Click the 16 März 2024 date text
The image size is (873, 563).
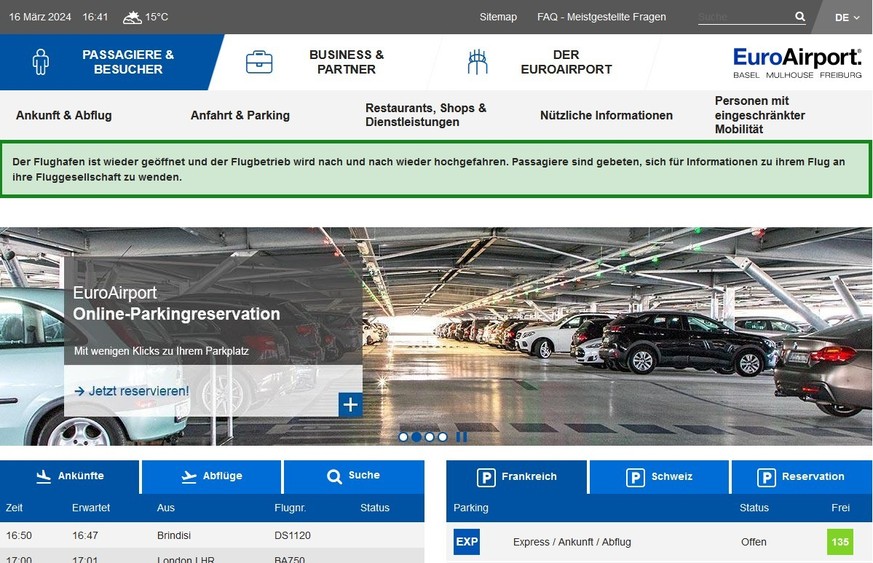point(40,17)
